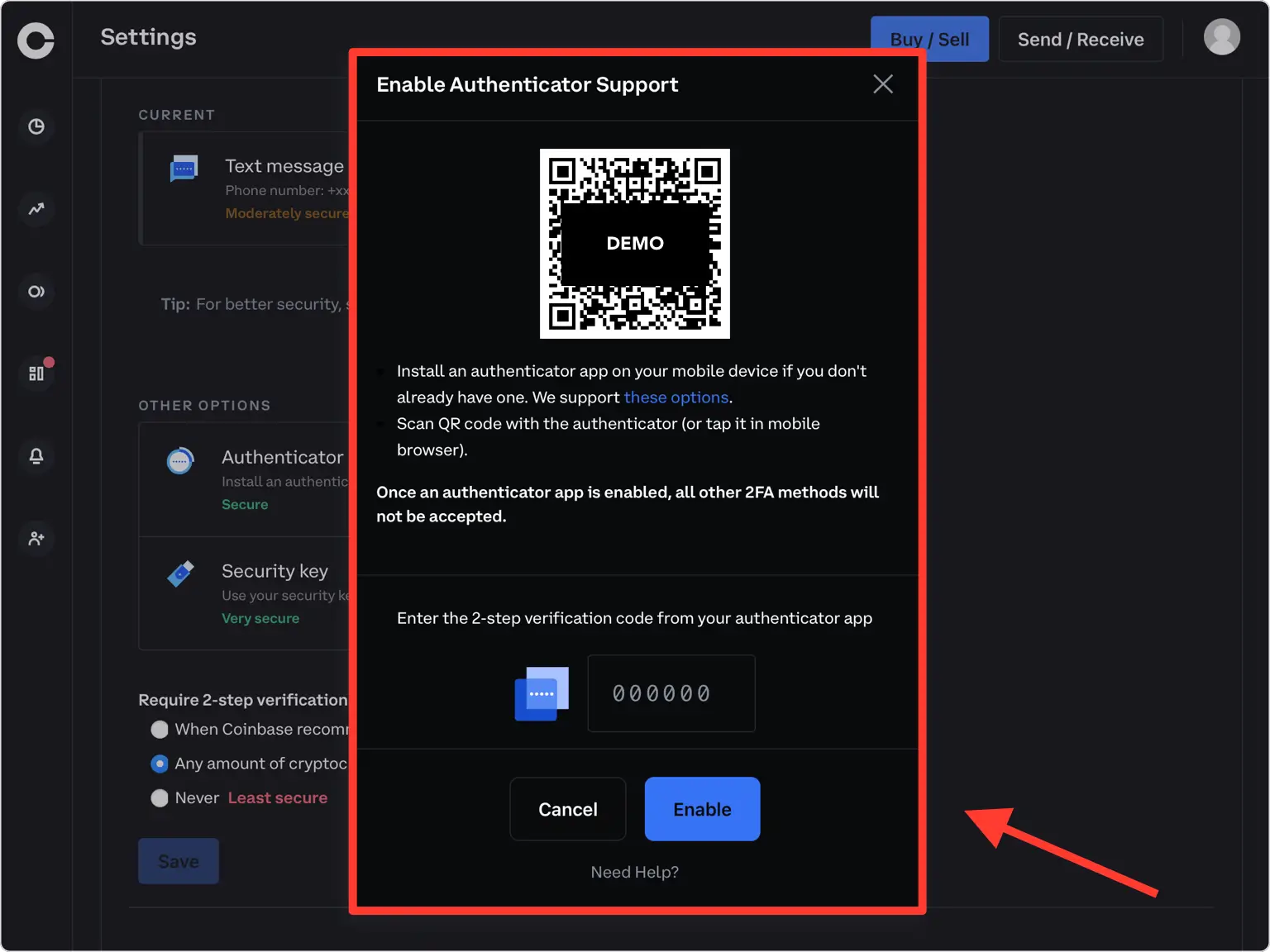Click the invite friends sidebar icon
The width and height of the screenshot is (1270, 952).
[36, 539]
